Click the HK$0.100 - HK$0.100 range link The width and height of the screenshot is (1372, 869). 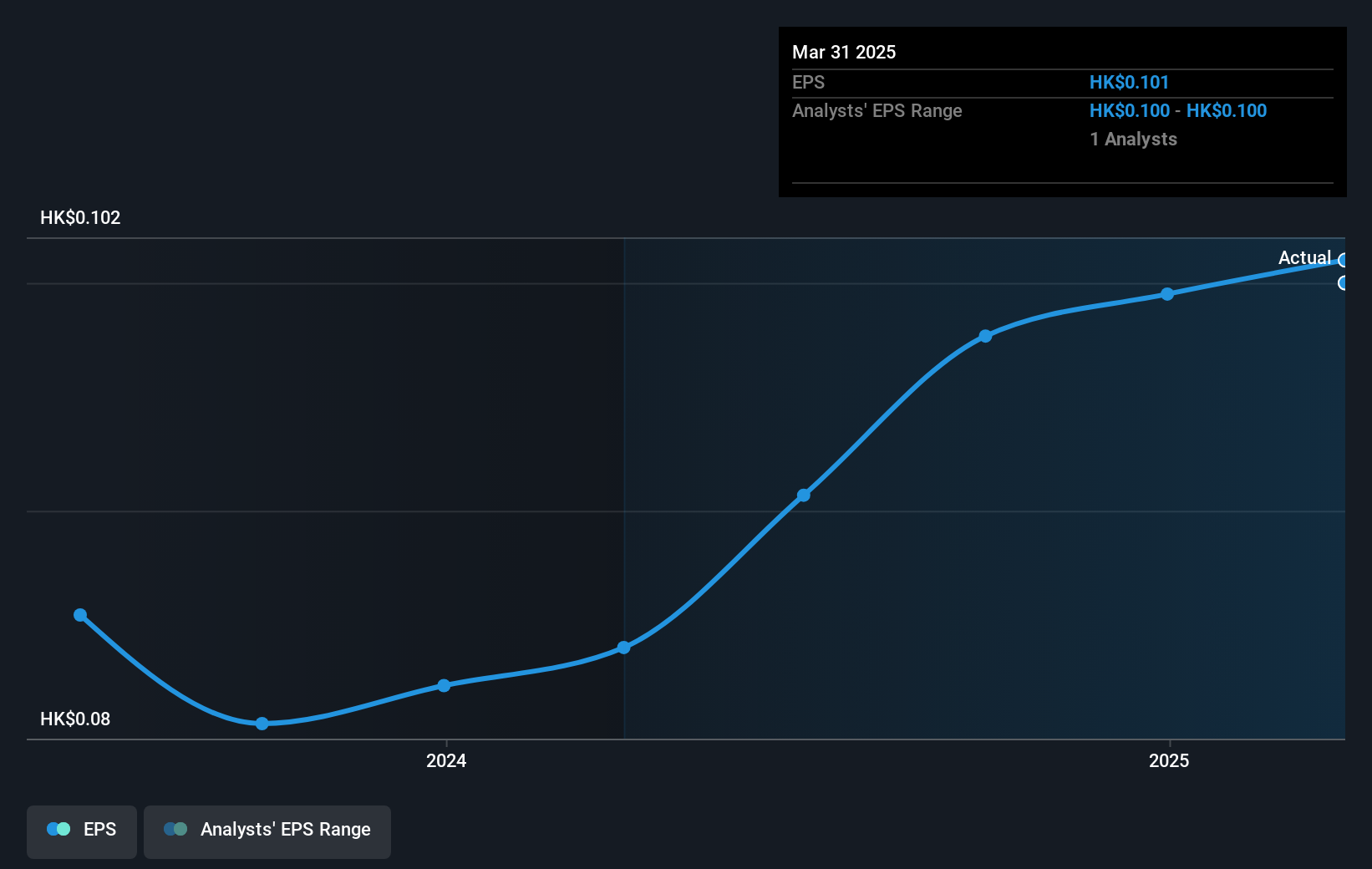1177,110
